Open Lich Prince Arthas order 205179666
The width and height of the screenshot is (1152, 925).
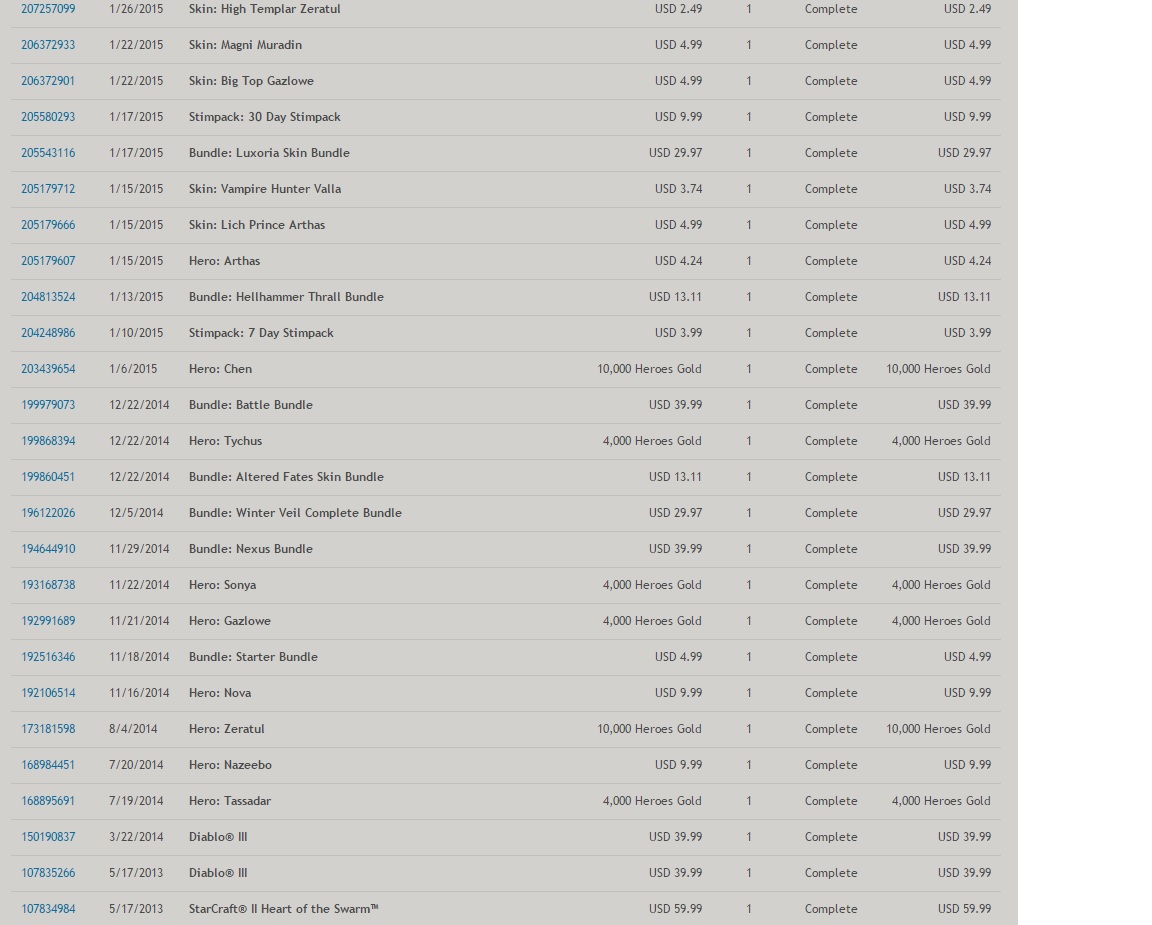[x=48, y=225]
